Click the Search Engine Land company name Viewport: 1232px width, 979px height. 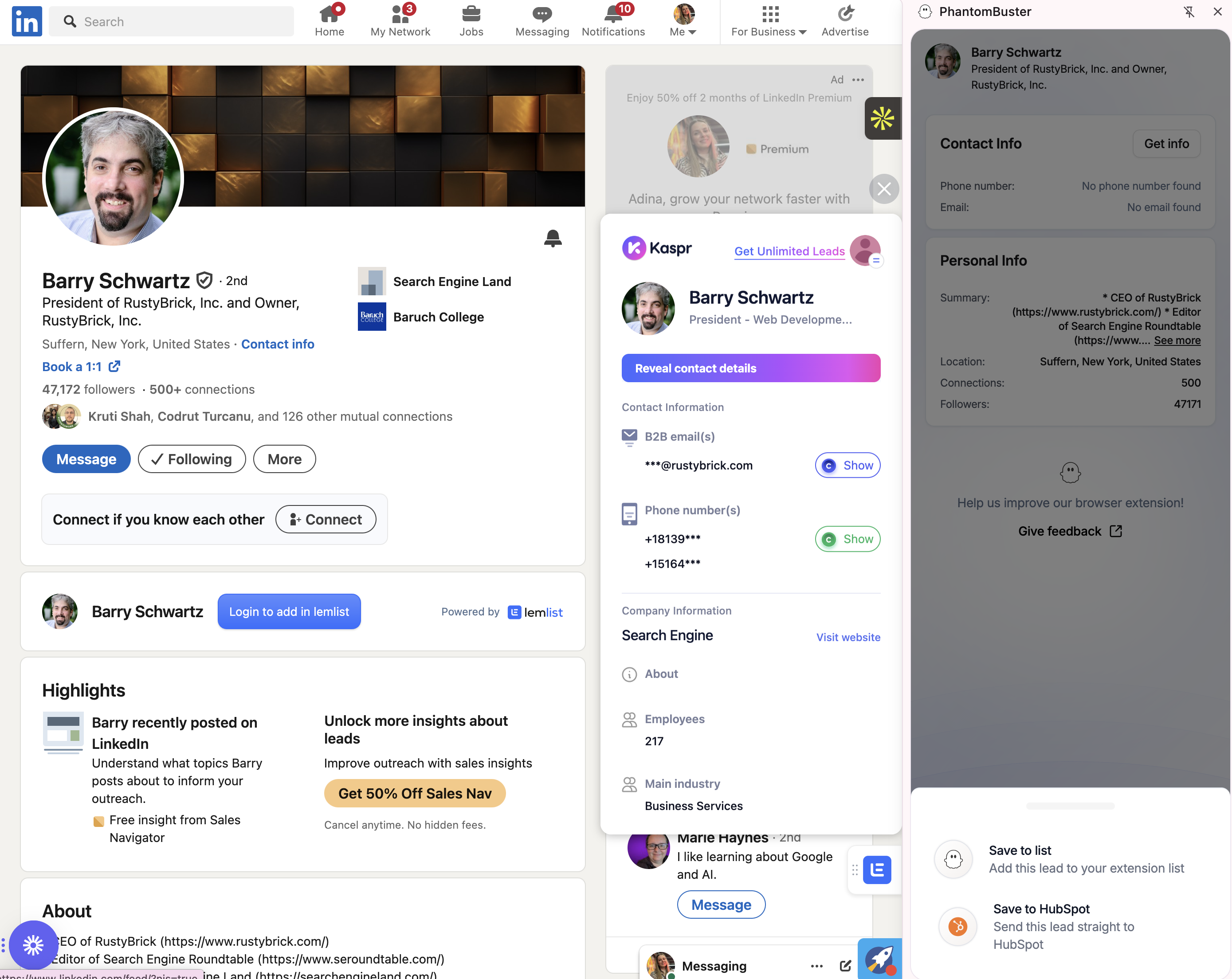coord(452,281)
